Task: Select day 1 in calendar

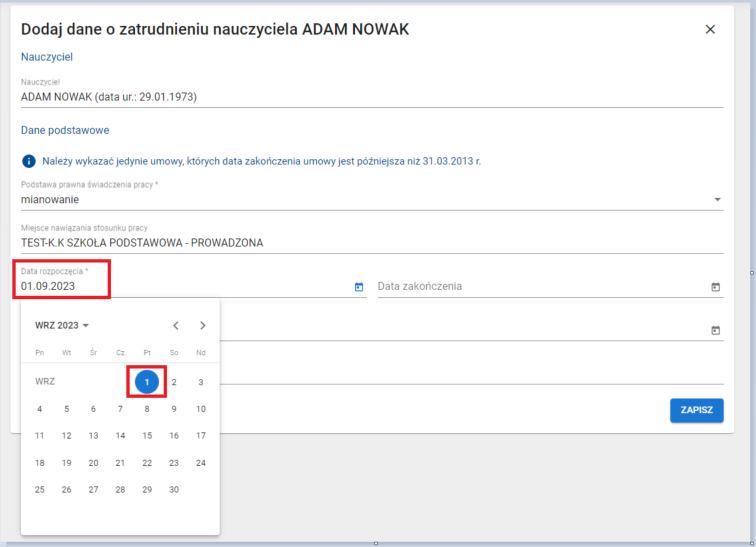Action: (x=147, y=381)
